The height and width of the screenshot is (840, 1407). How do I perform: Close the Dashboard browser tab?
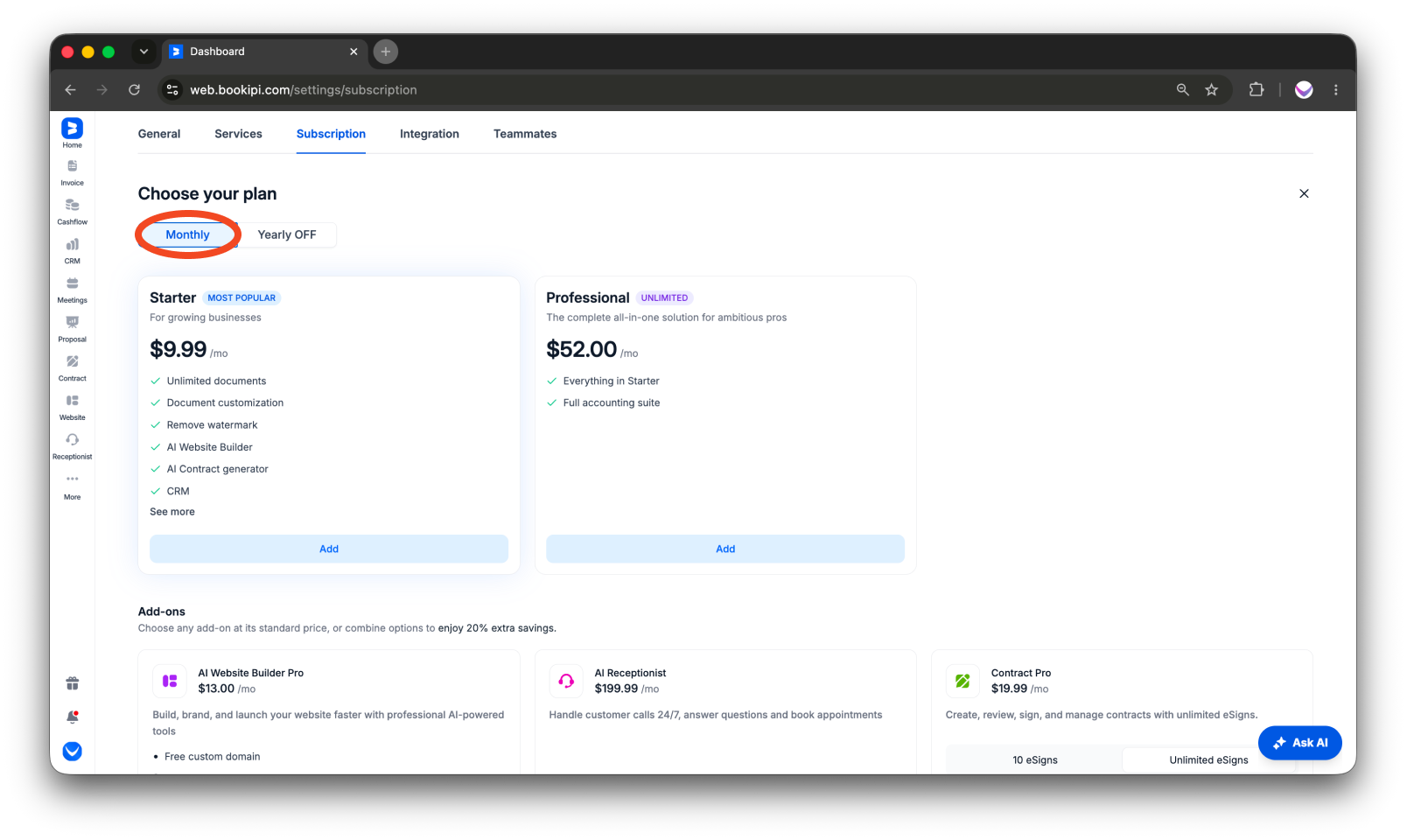(353, 52)
